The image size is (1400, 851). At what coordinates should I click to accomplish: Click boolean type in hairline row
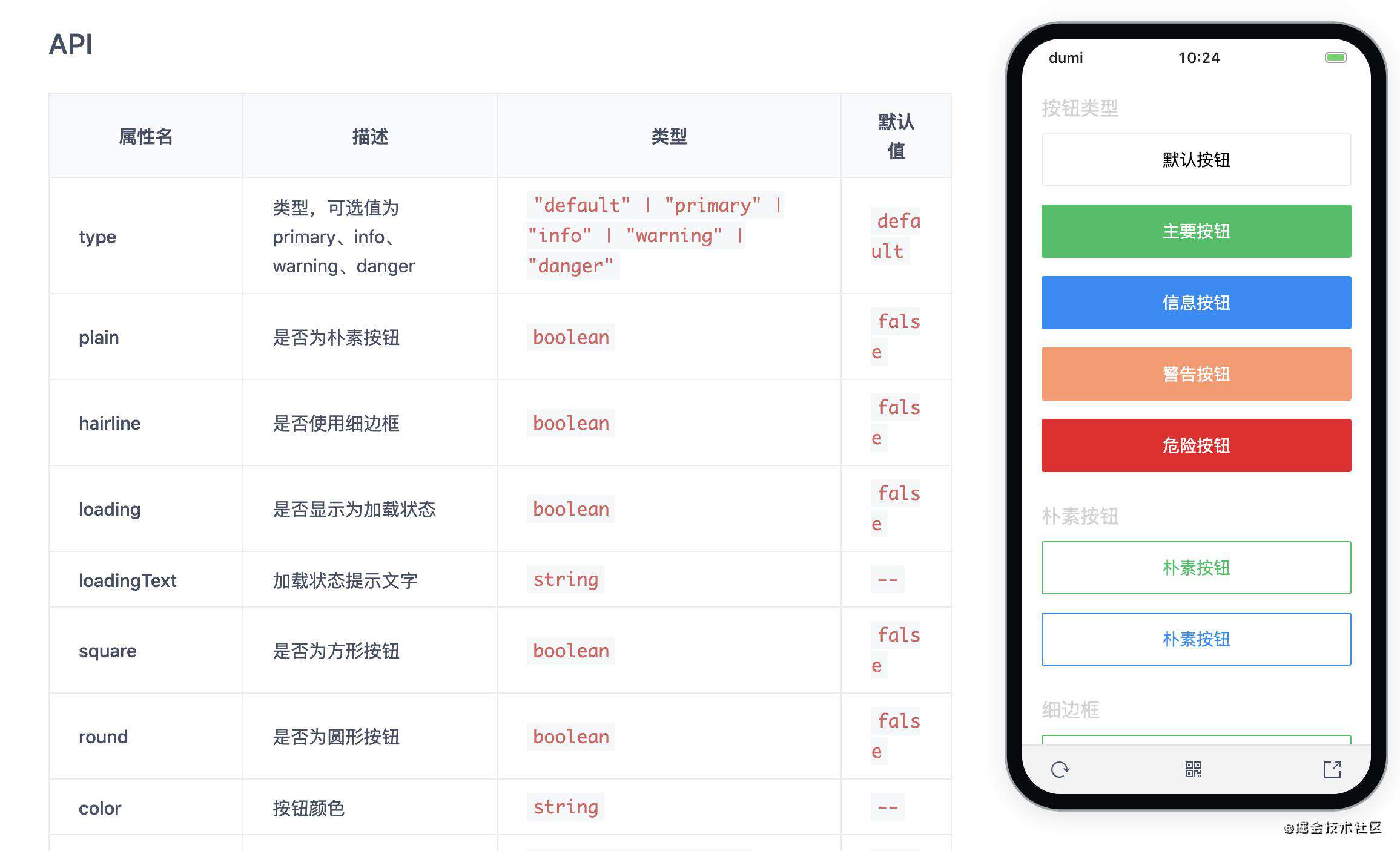coord(571,423)
